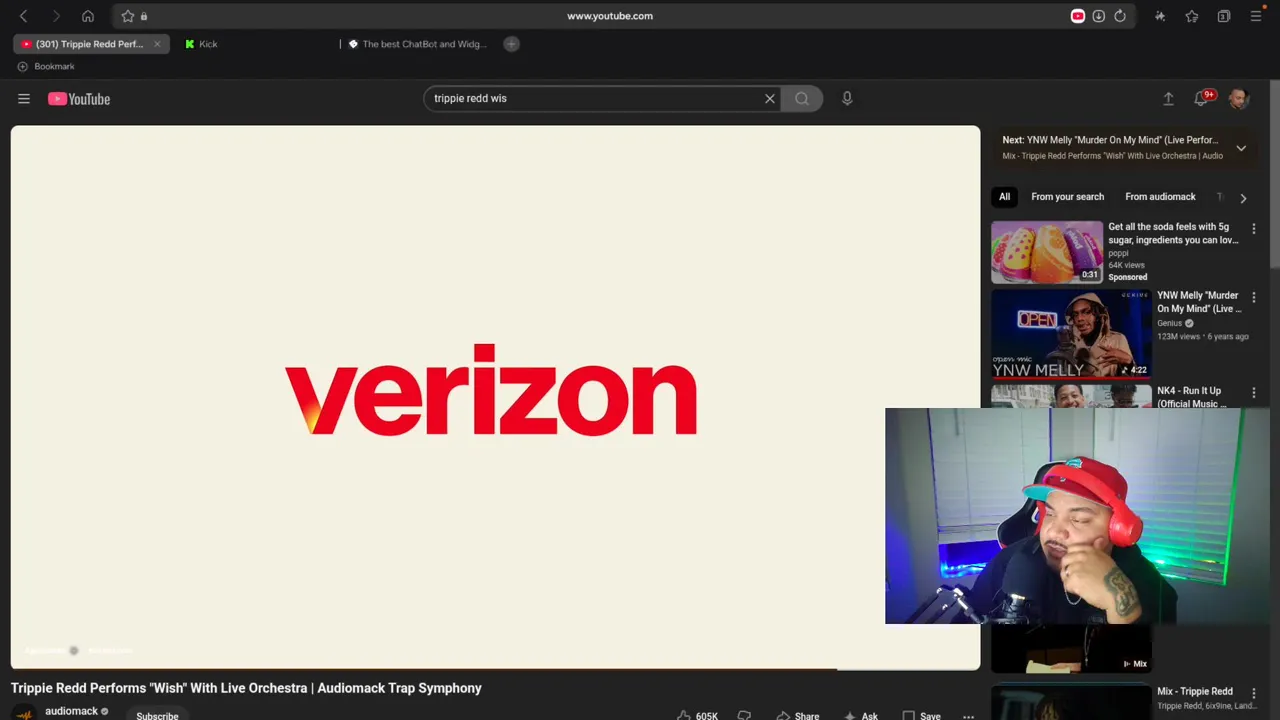Open the browser home page icon
This screenshot has height=720, width=1280.
88,16
